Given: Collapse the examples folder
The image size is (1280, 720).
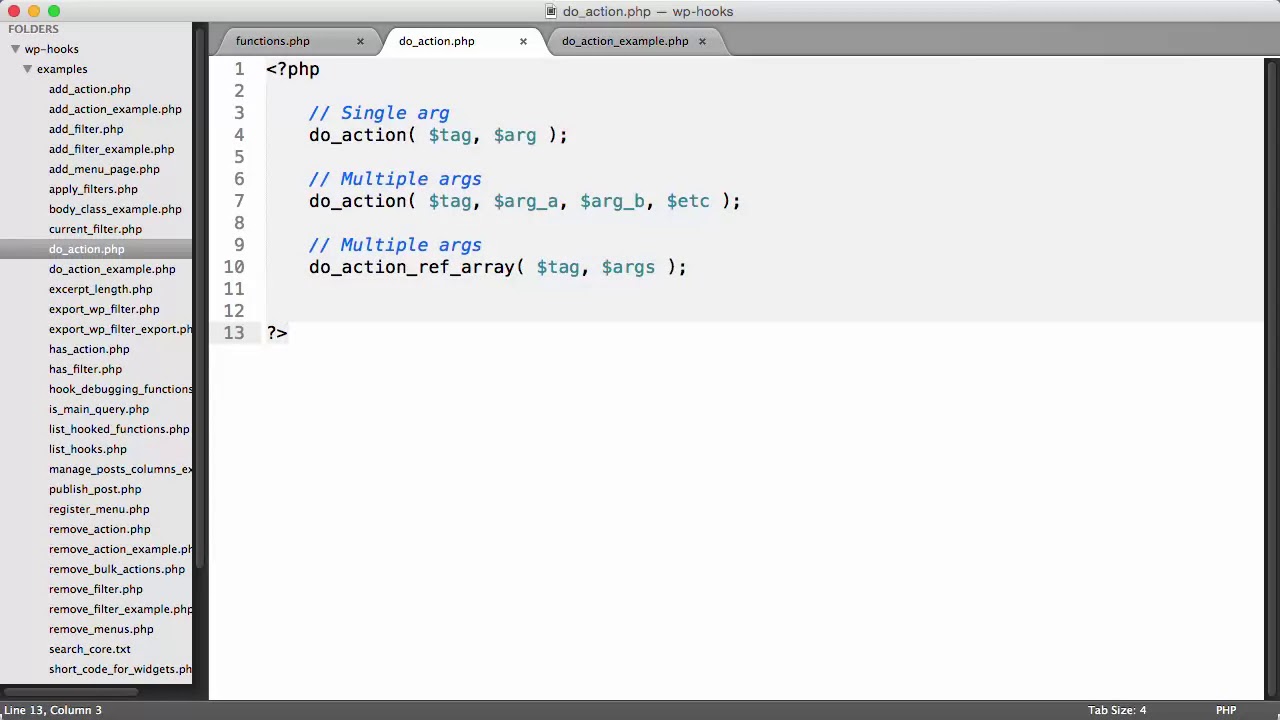Looking at the screenshot, I should [x=27, y=69].
